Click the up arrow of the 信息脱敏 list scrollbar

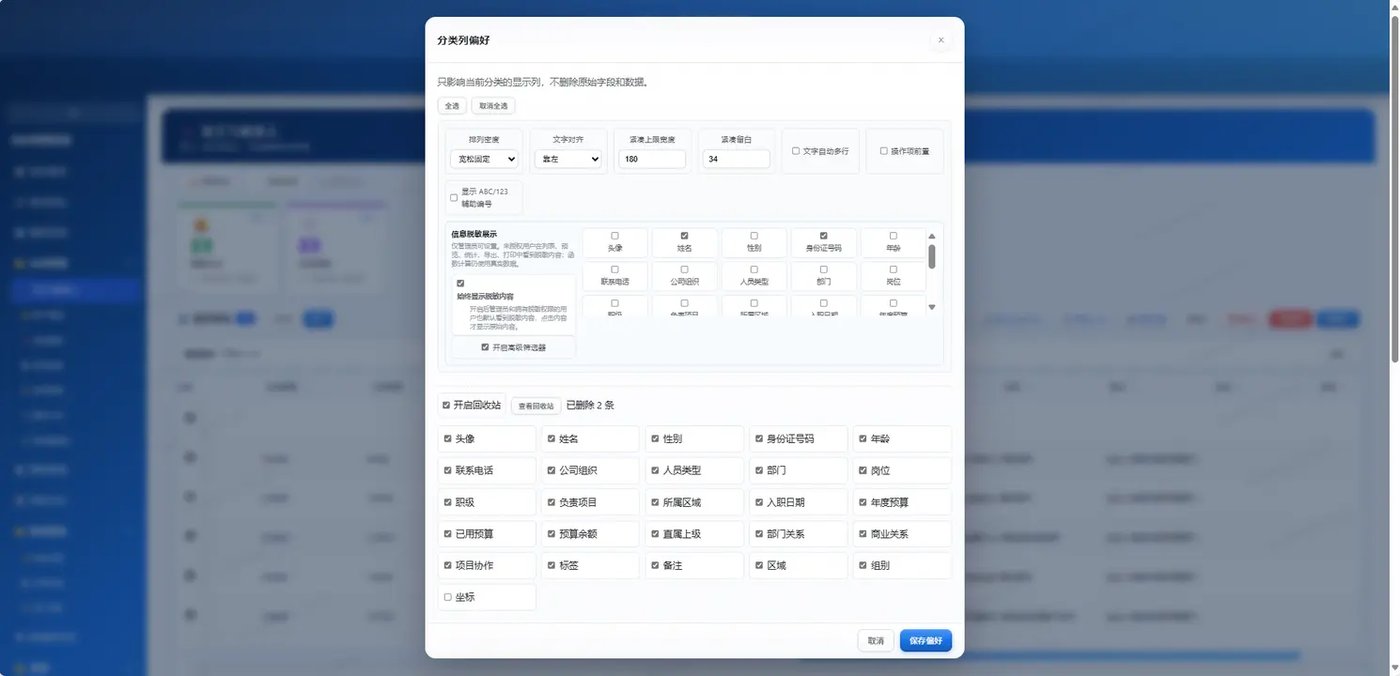click(x=932, y=236)
